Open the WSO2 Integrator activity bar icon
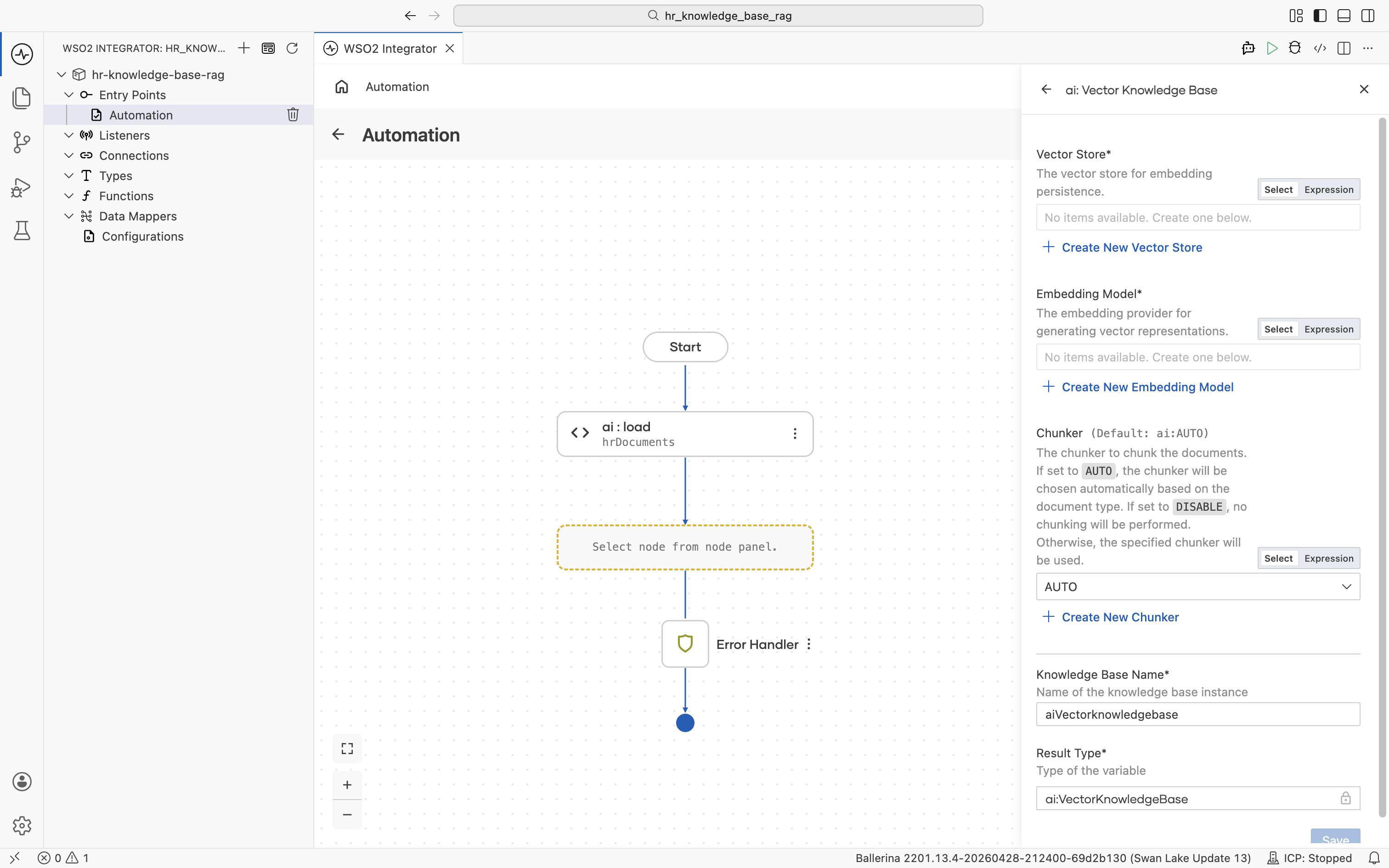This screenshot has width=1389, height=868. click(22, 54)
